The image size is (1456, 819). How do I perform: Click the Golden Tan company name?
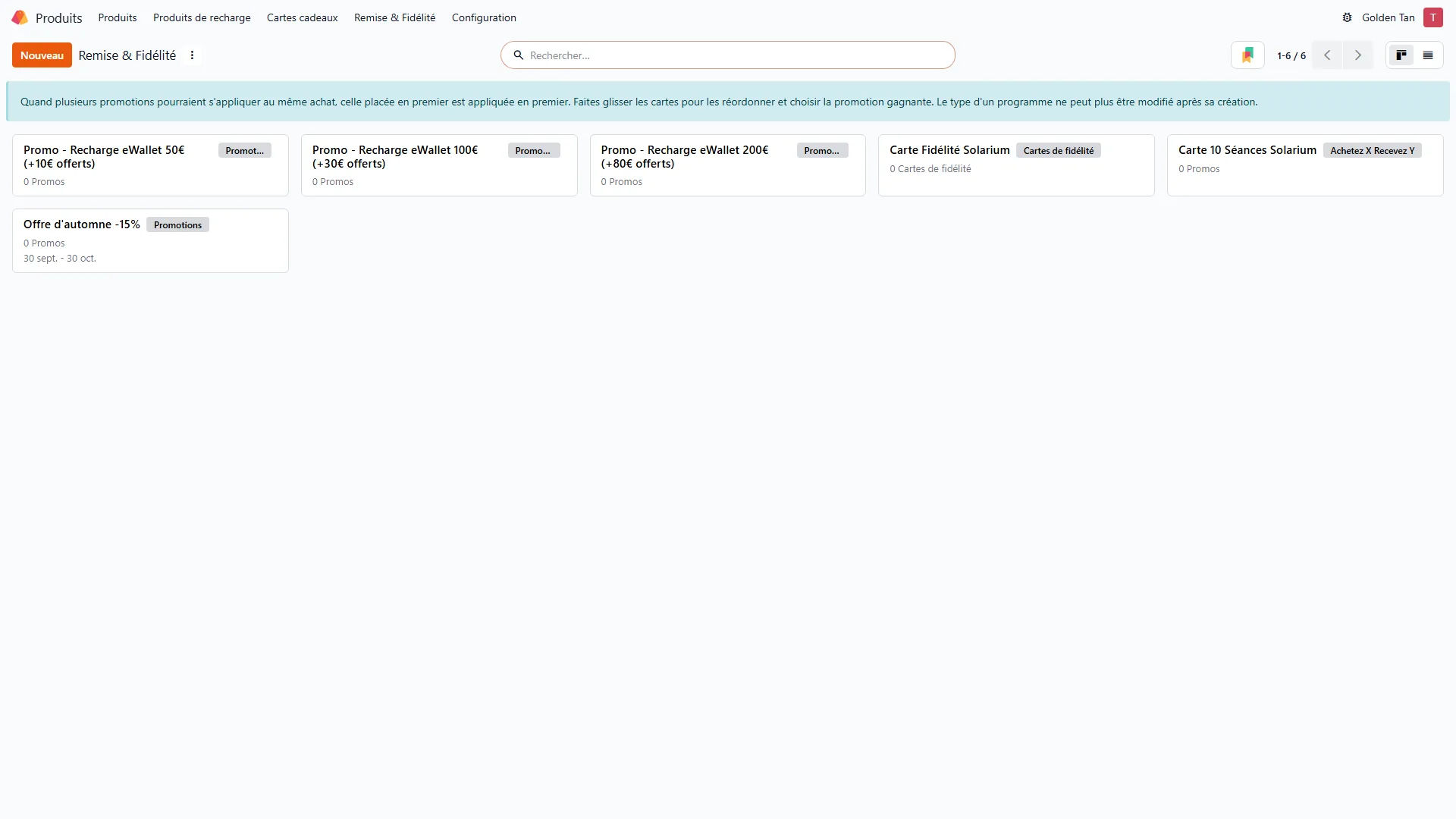click(1388, 17)
